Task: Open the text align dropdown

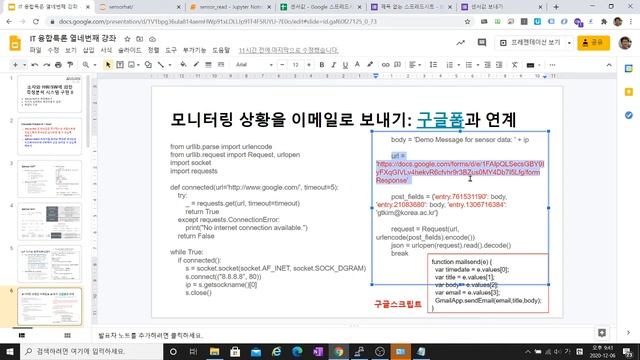Action: click(416, 65)
